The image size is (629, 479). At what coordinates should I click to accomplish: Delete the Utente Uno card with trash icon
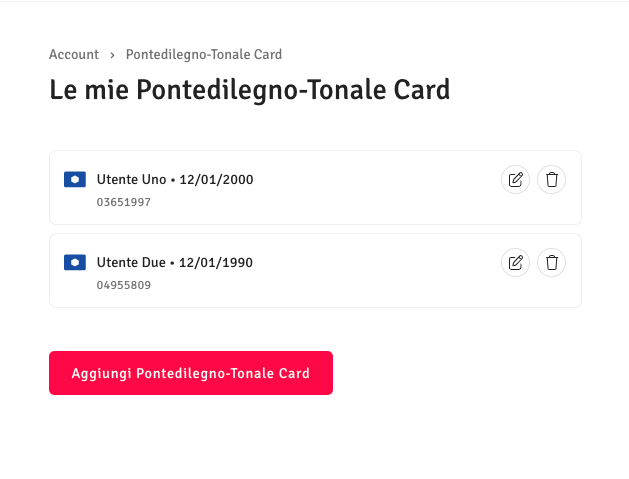[x=552, y=179]
